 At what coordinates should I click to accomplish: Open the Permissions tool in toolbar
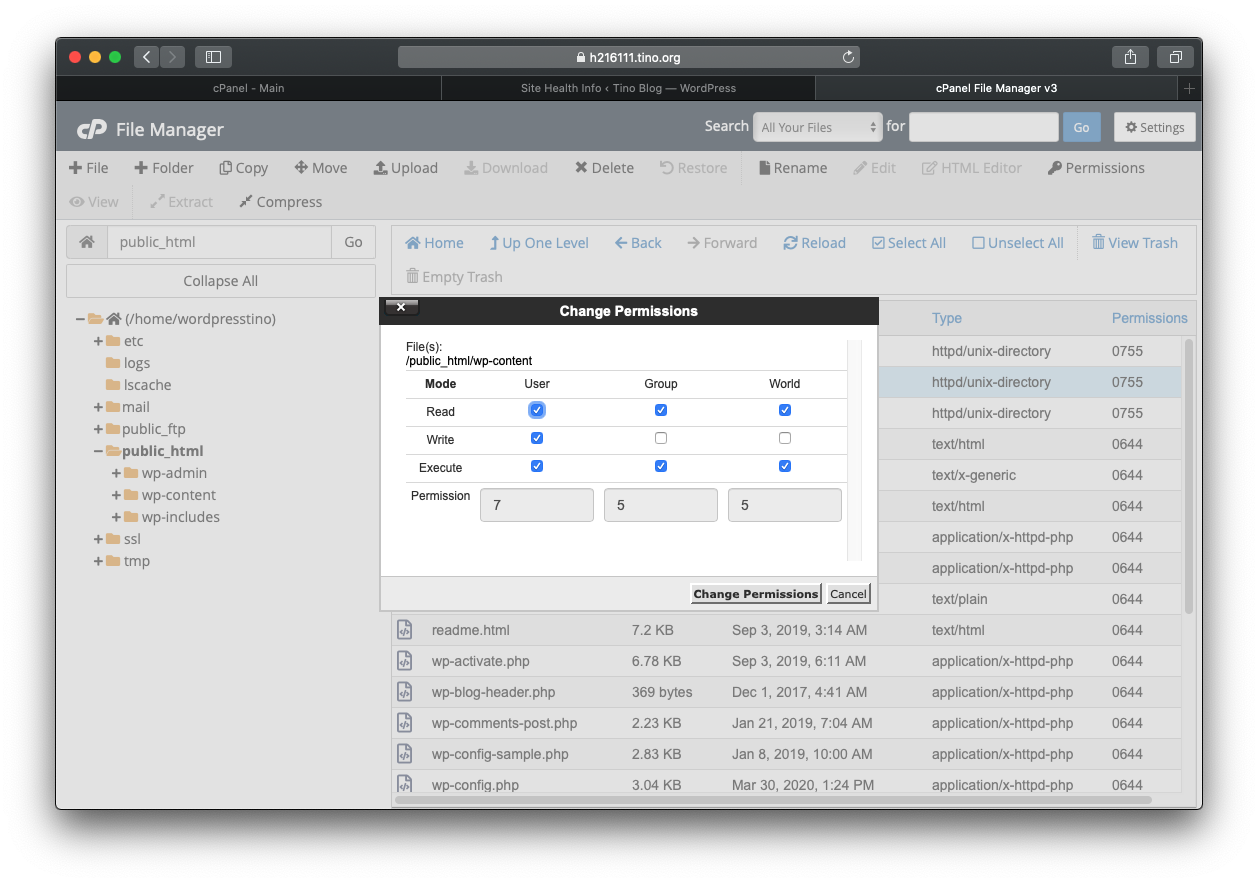point(1096,168)
